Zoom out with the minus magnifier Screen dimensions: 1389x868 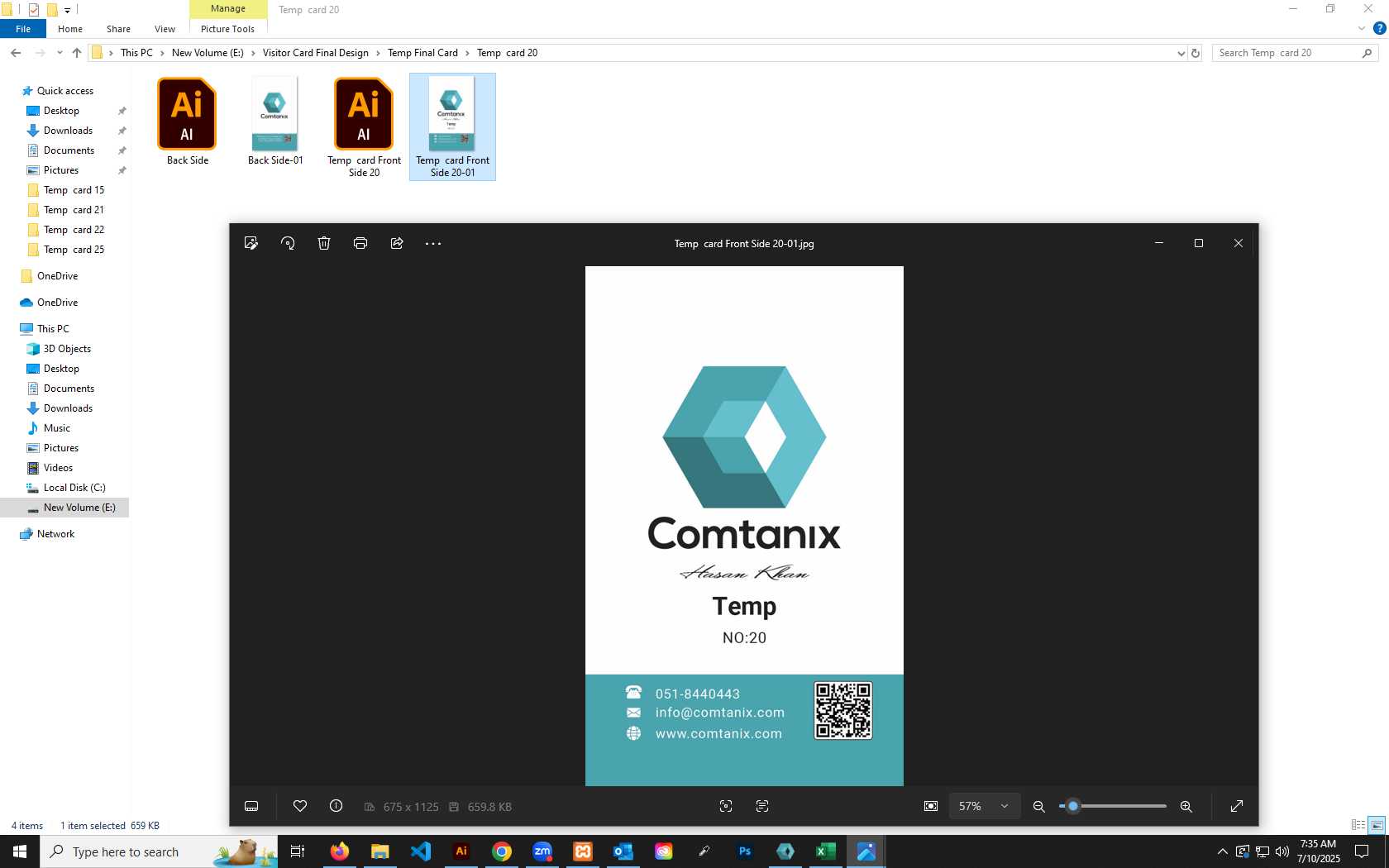coord(1039,806)
